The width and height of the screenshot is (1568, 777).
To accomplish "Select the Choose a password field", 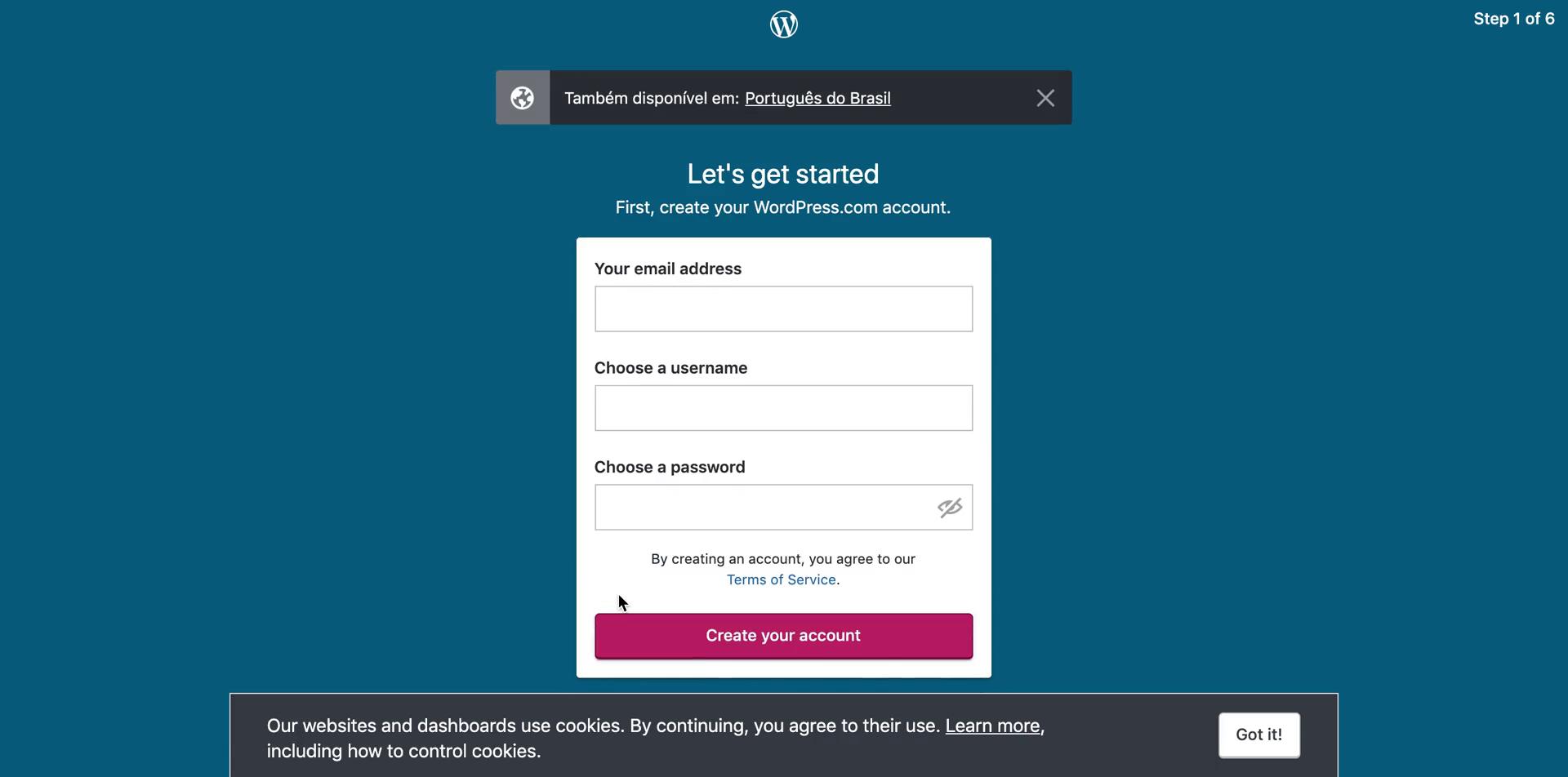I will coord(759,507).
